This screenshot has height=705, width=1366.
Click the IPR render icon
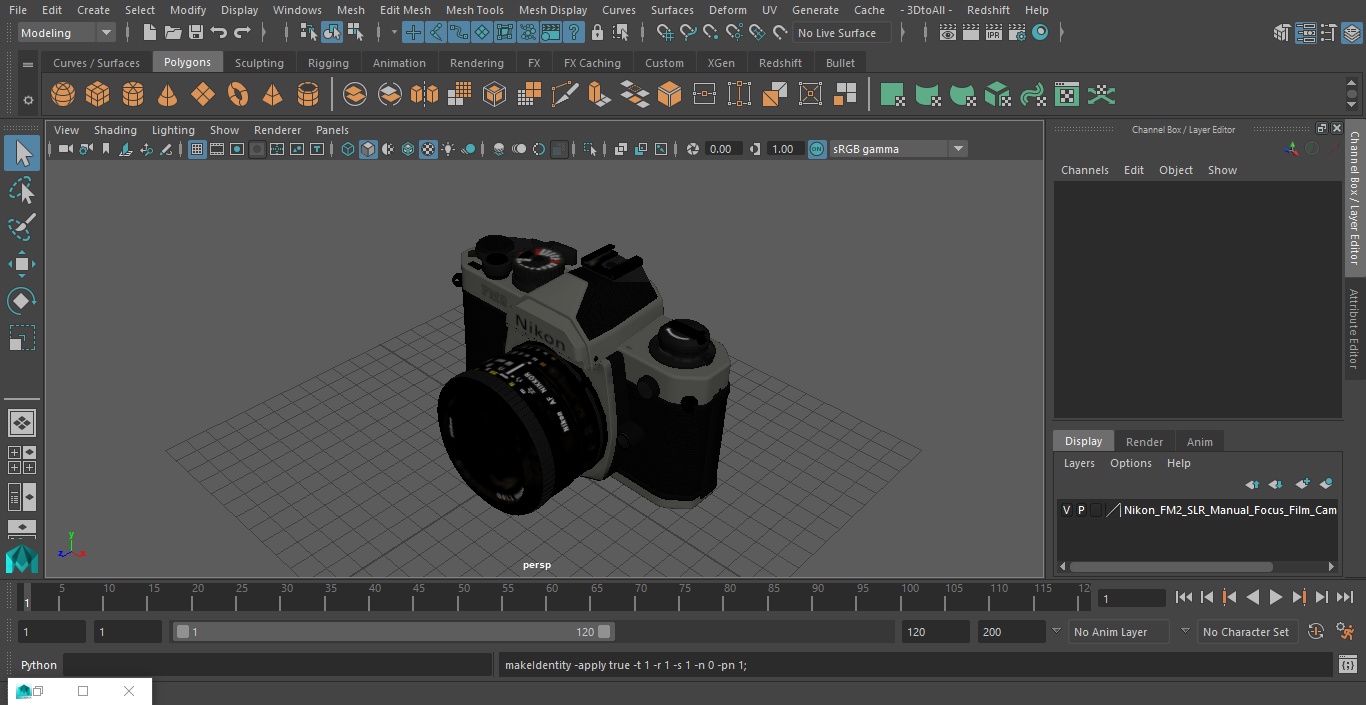pos(994,33)
